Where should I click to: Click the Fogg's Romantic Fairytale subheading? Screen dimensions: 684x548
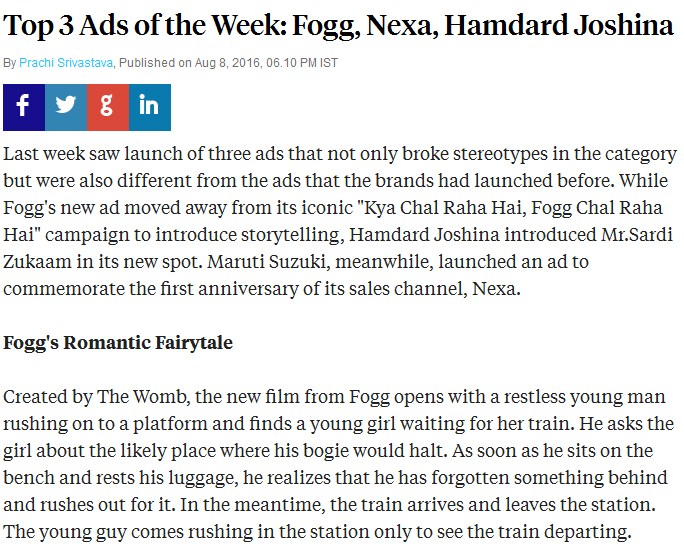118,343
